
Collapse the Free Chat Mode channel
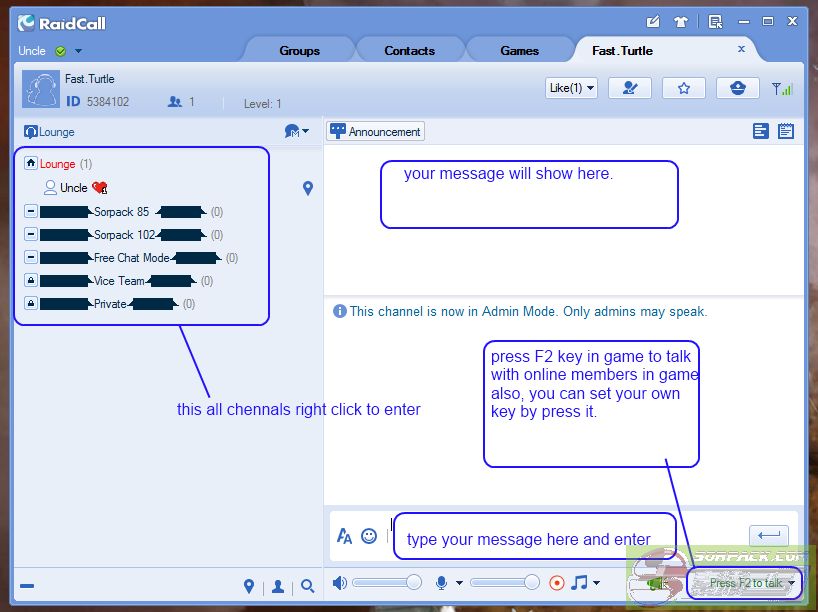(x=31, y=257)
